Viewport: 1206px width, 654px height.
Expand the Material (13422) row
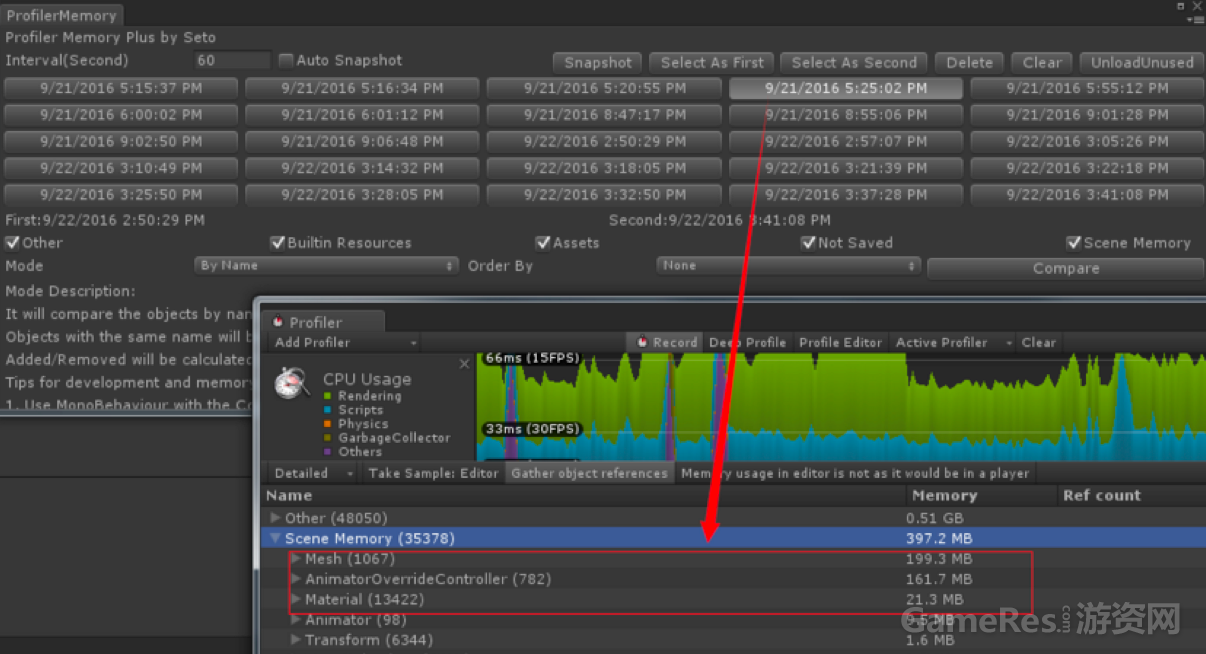(x=296, y=600)
